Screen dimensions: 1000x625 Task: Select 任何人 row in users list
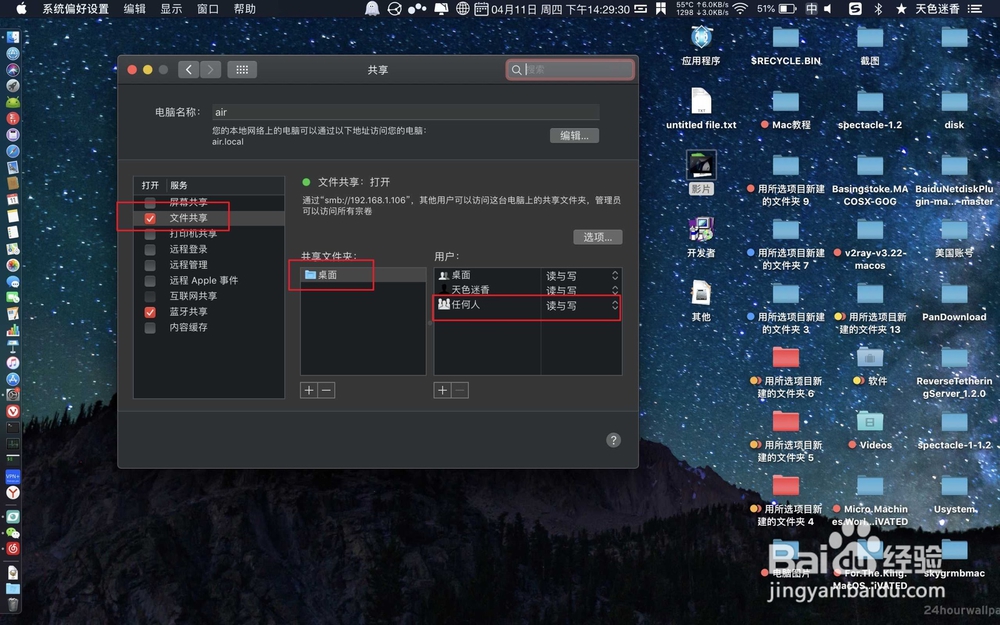[x=528, y=305]
